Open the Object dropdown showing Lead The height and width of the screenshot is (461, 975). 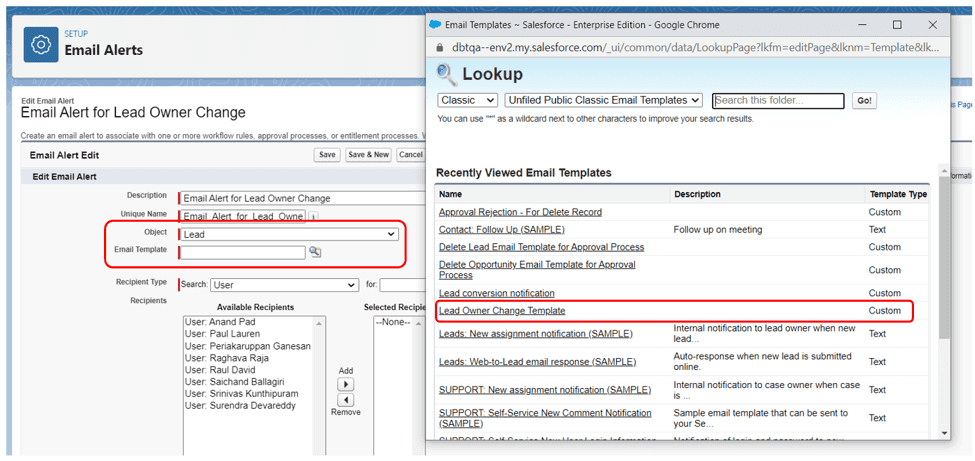point(289,235)
